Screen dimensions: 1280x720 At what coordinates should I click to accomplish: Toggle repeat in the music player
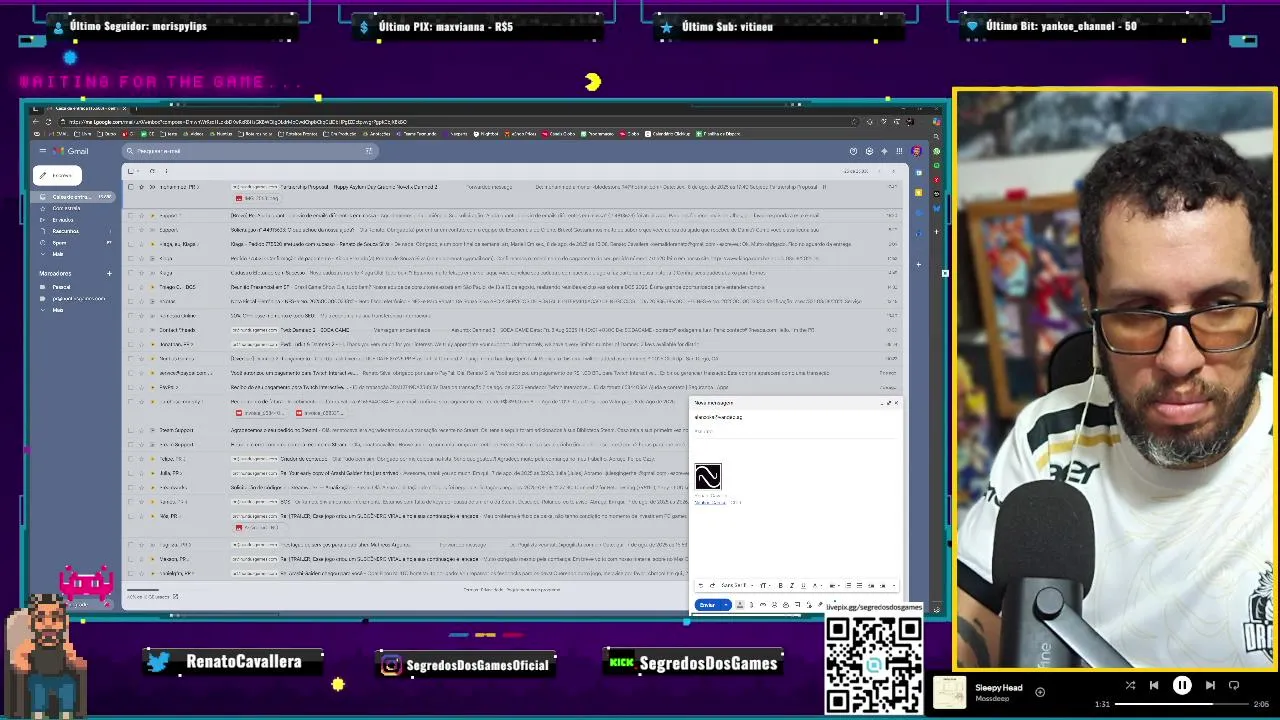point(1234,685)
